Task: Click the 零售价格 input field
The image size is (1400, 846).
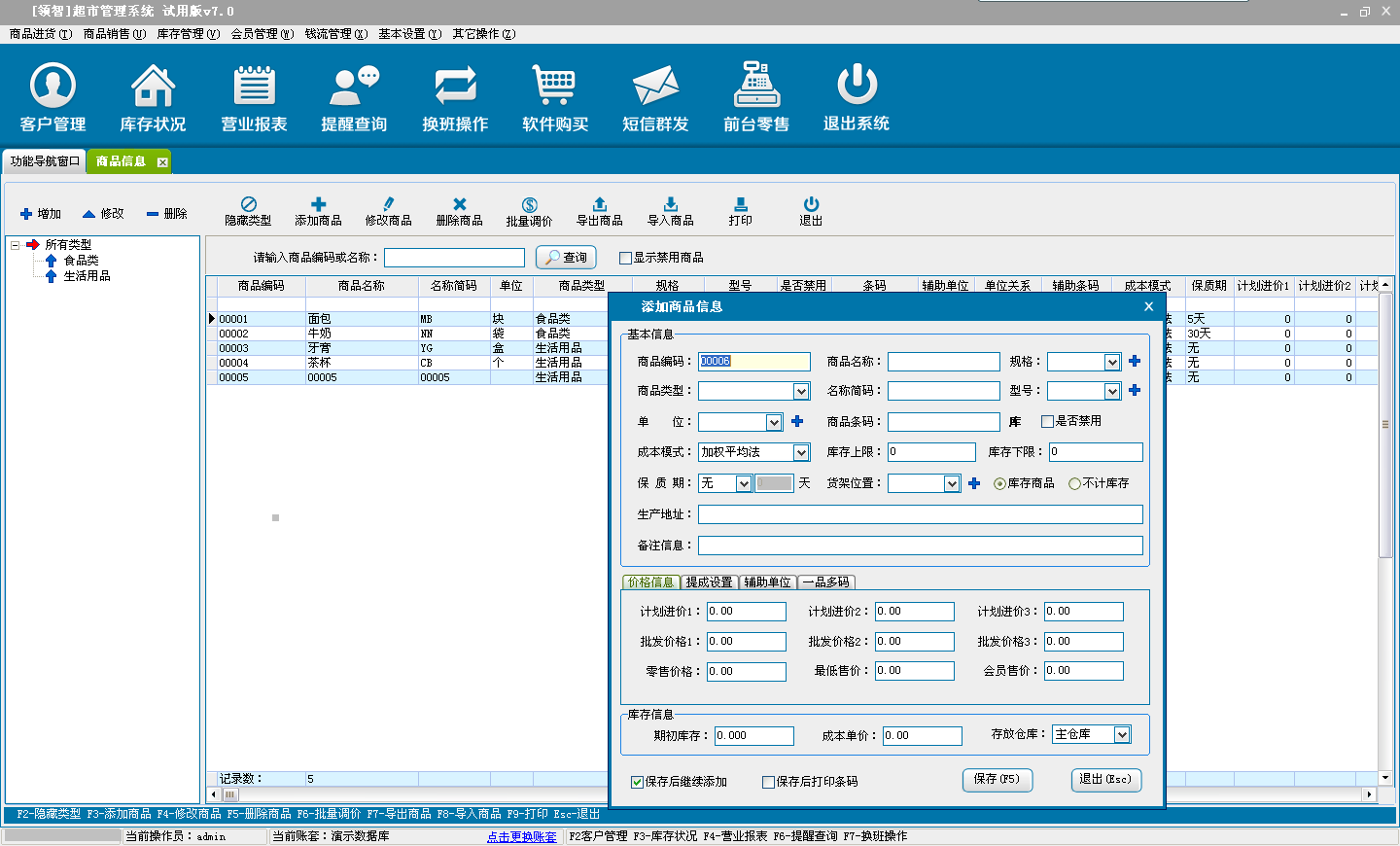Action: point(746,672)
